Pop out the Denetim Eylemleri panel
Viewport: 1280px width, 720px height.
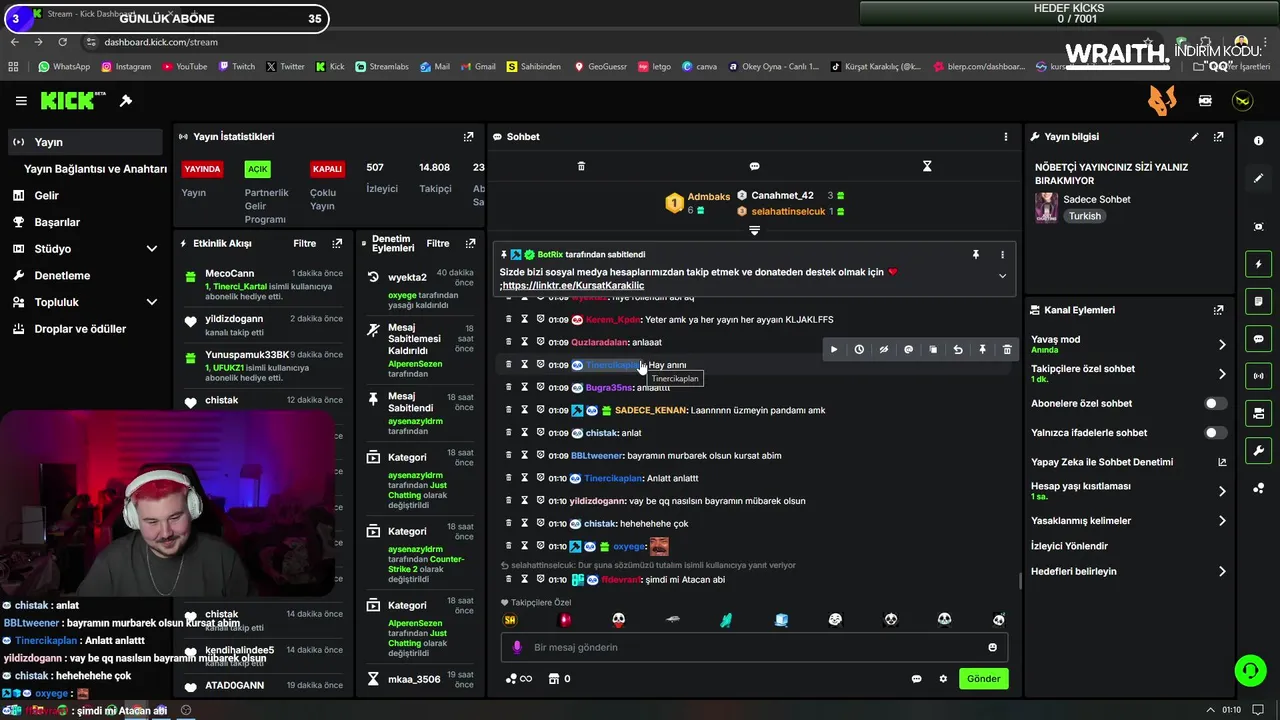pos(470,243)
